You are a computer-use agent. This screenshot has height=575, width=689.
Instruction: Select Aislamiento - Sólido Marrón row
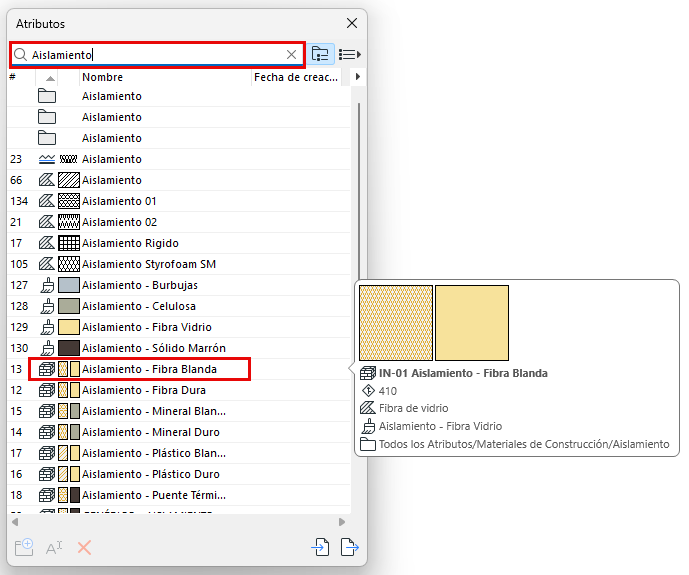point(179,348)
